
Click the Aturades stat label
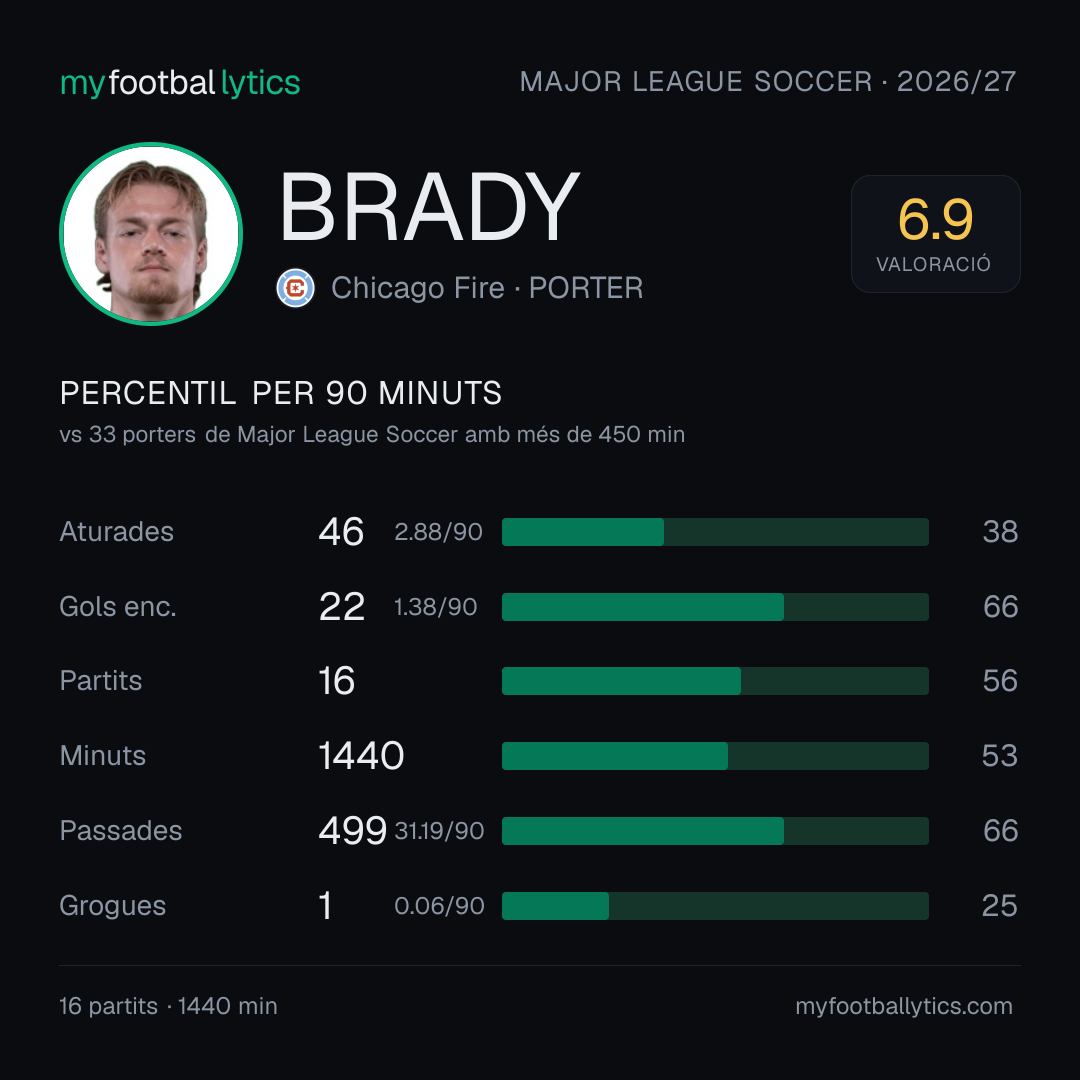click(x=116, y=532)
